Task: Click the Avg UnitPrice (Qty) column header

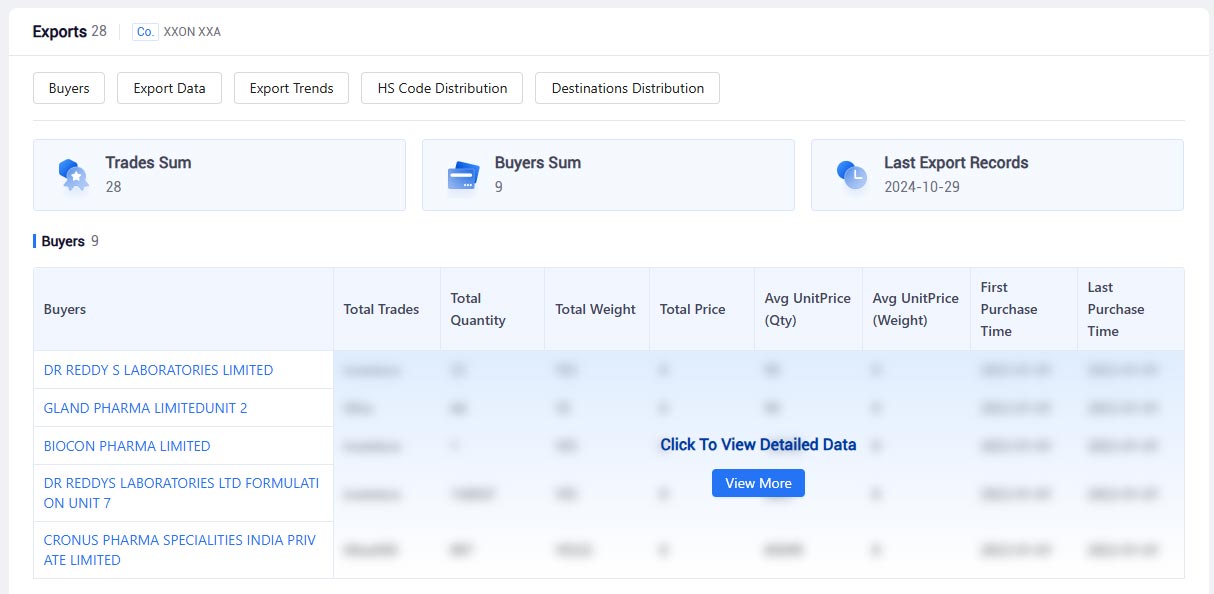Action: coord(808,309)
